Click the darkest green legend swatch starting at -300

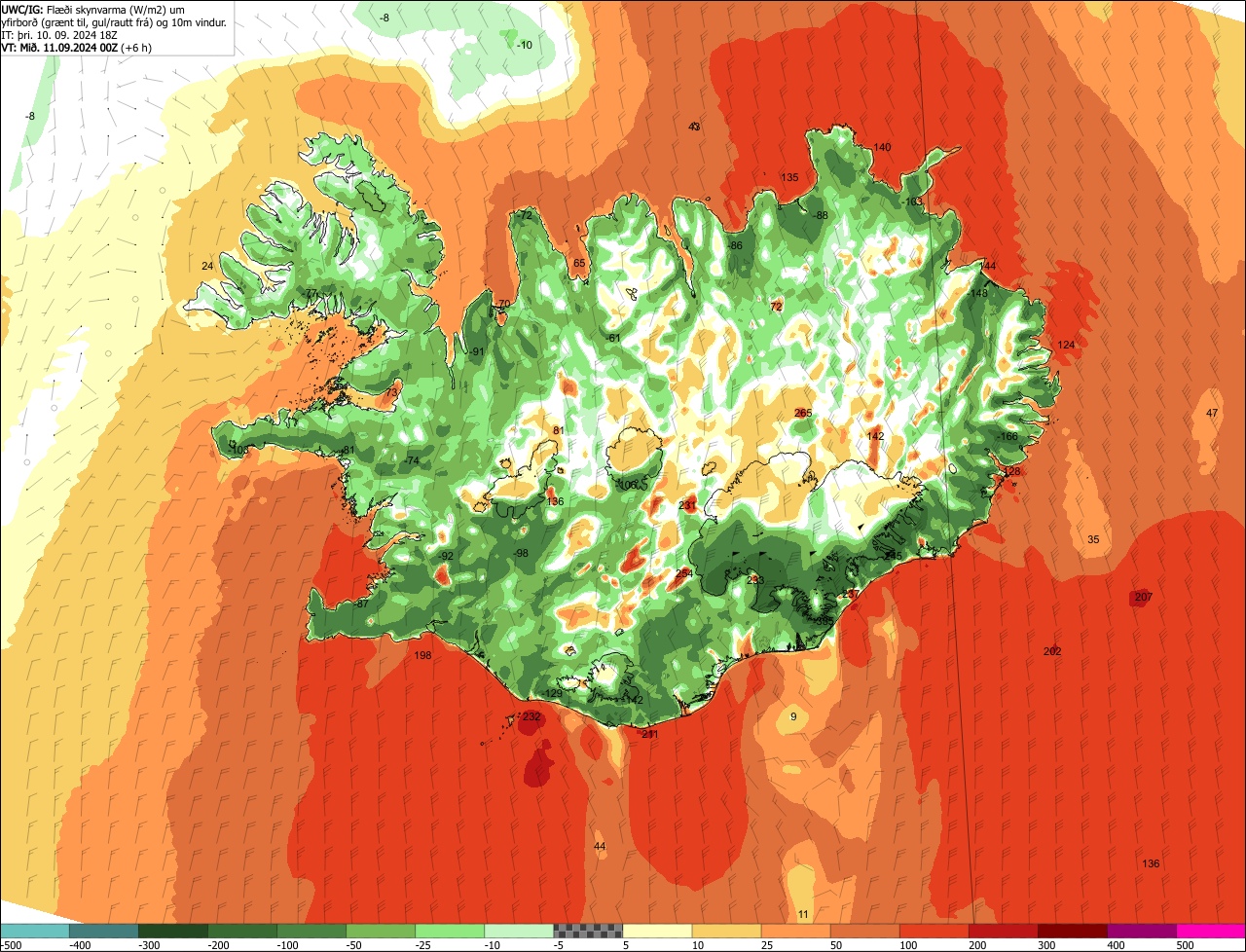pyautogui.click(x=173, y=931)
